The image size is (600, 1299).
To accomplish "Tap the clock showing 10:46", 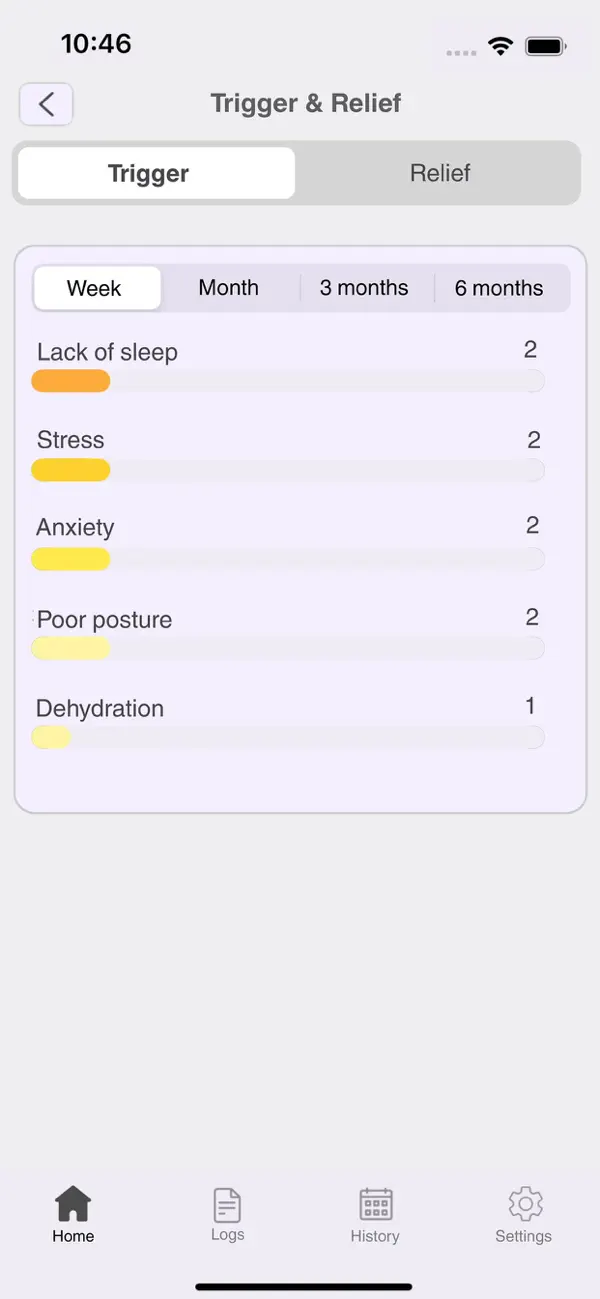I will [x=96, y=44].
